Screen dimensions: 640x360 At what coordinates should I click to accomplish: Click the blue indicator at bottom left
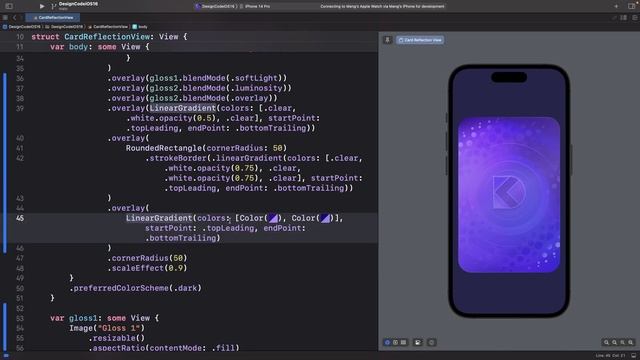pos(6,356)
